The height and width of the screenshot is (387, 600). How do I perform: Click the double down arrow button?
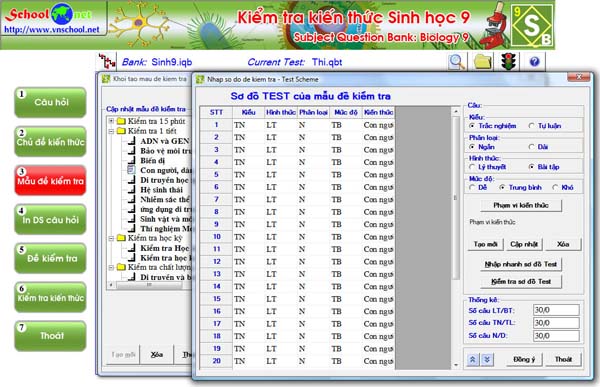click(487, 359)
